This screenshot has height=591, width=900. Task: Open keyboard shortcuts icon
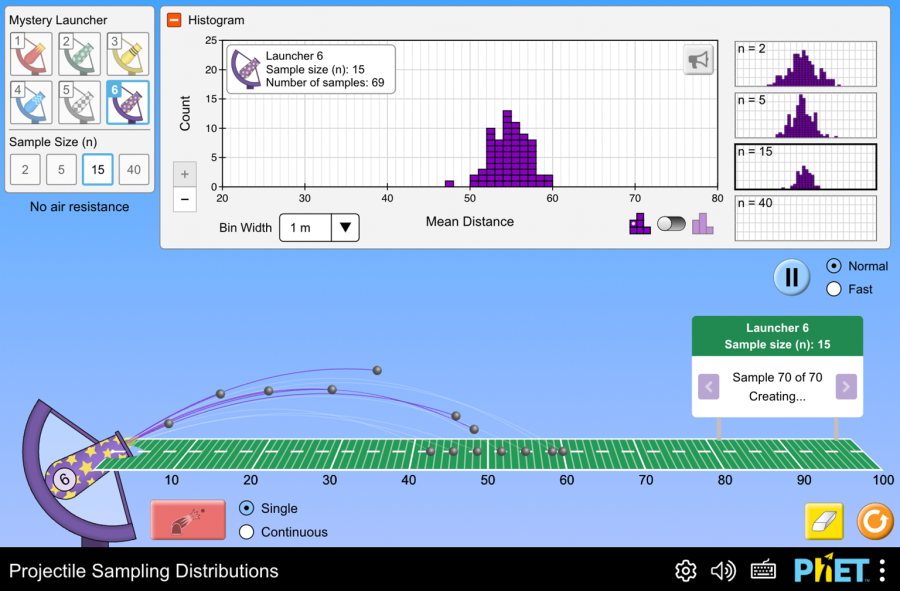pos(763,571)
